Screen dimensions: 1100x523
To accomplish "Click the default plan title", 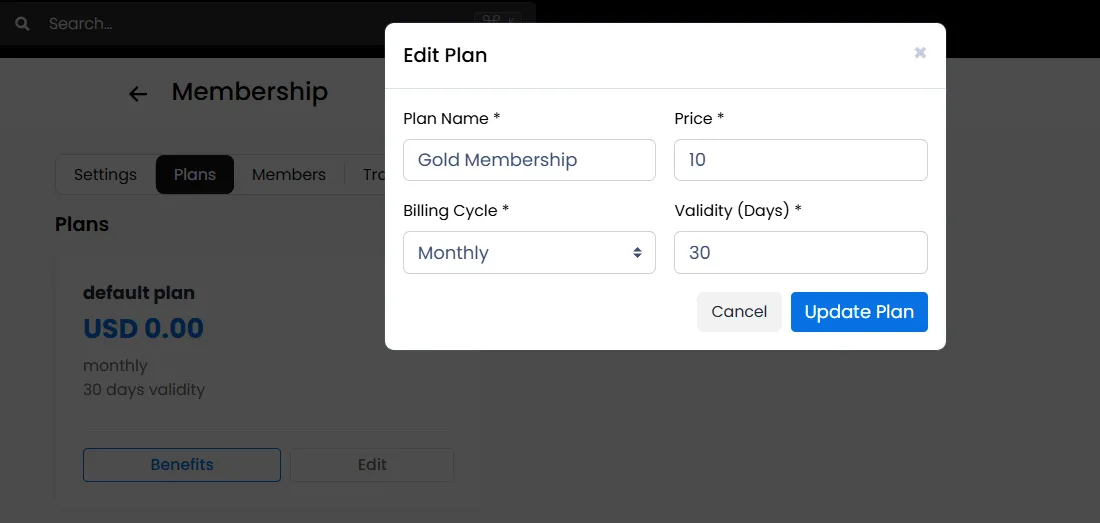I will pyautogui.click(x=139, y=292).
